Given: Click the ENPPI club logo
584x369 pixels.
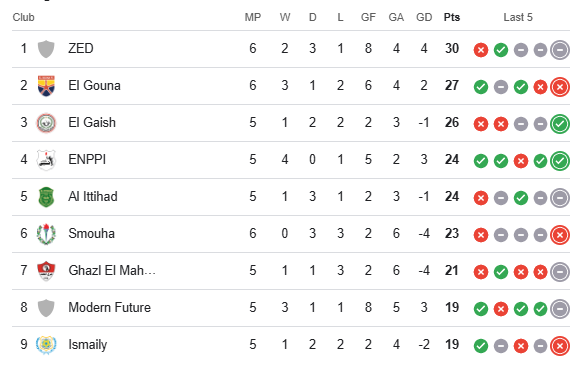Looking at the screenshot, I should point(46,160).
